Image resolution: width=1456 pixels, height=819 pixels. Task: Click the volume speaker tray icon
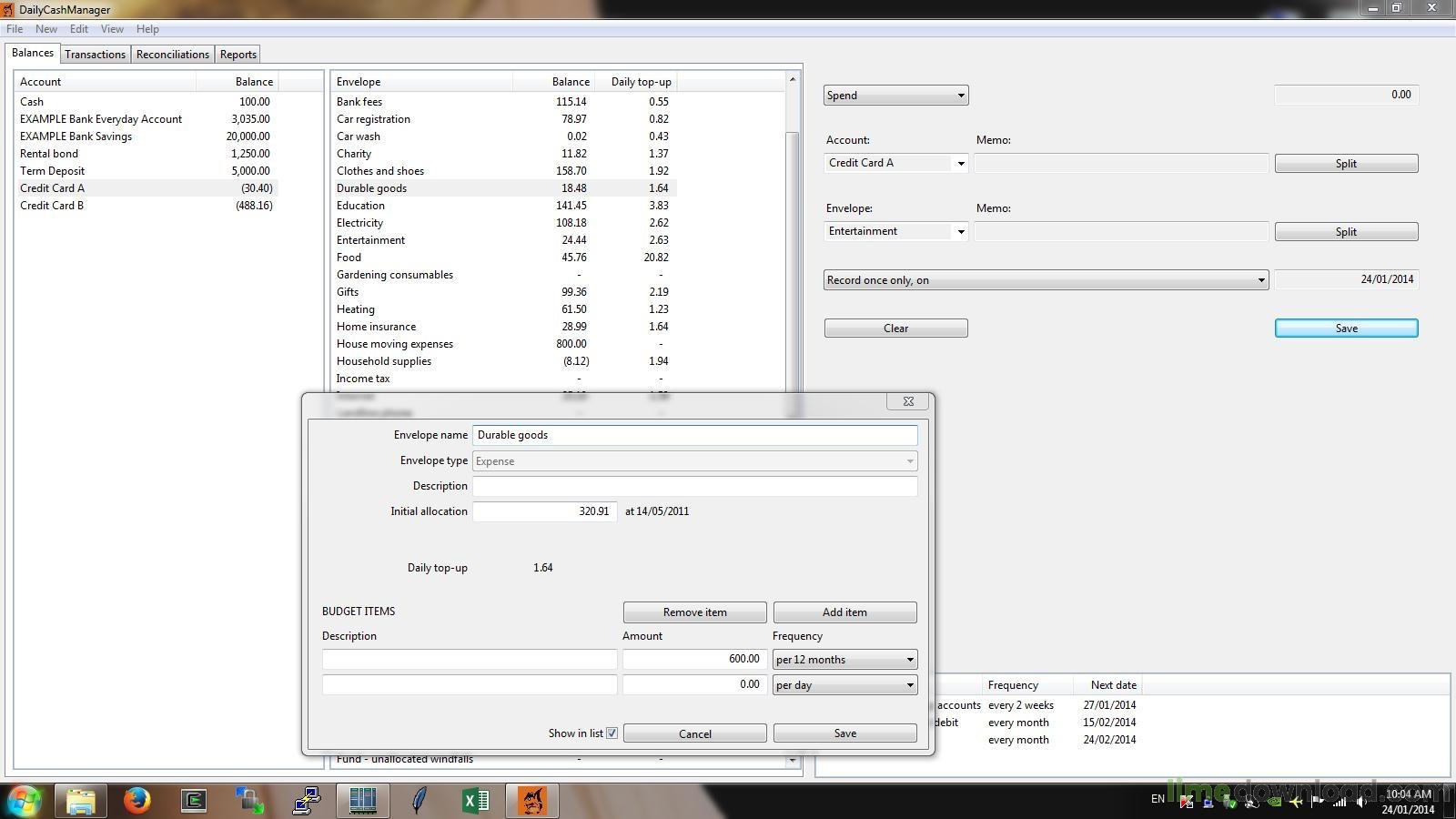1362,801
